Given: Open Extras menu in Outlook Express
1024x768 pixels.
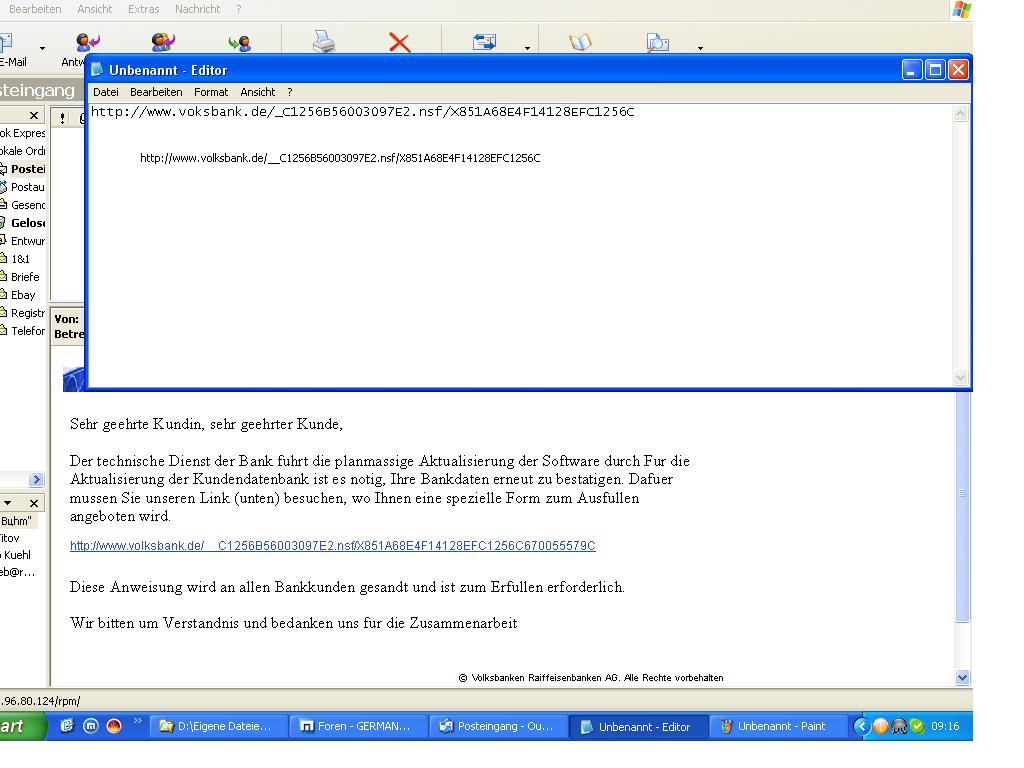Looking at the screenshot, I should click(x=144, y=9).
